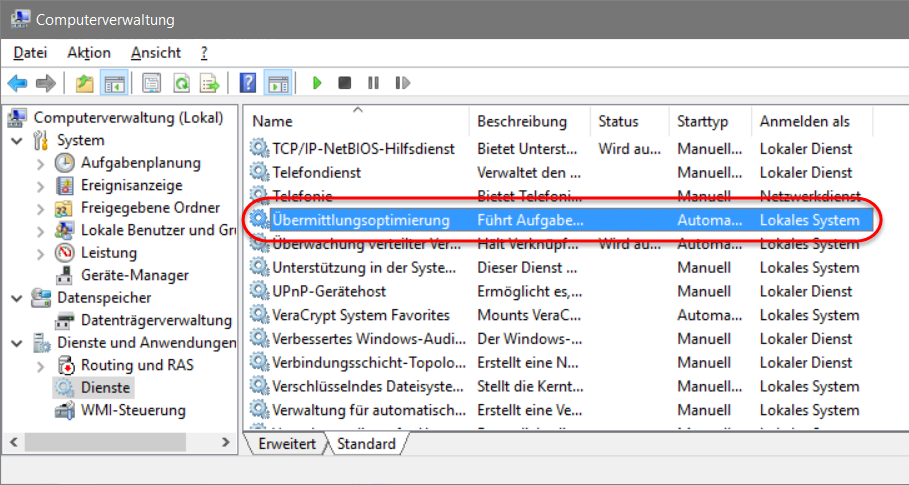909x485 pixels.
Task: Click the blue Back arrow in toolbar
Action: pyautogui.click(x=17, y=84)
